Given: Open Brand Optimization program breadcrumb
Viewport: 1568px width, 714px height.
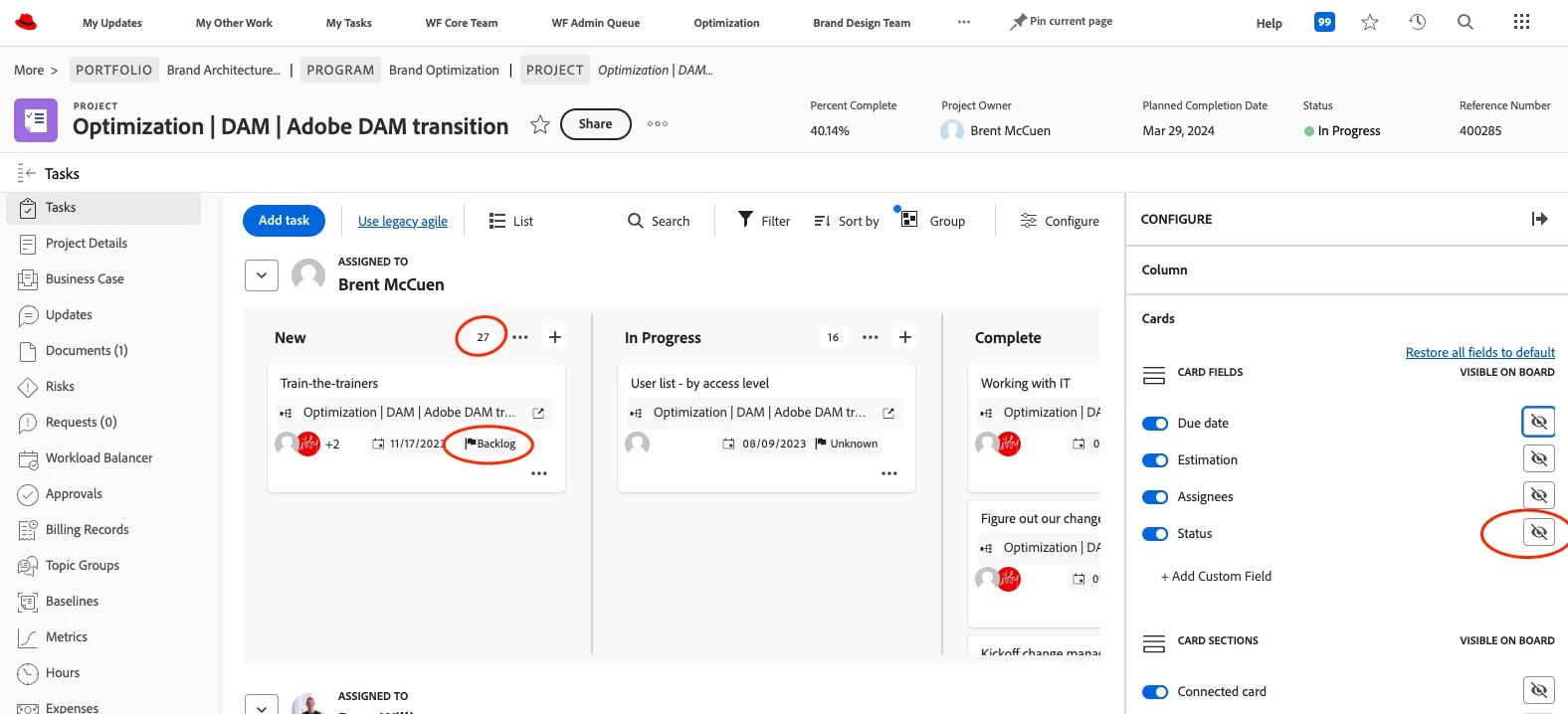Looking at the screenshot, I should coord(444,70).
